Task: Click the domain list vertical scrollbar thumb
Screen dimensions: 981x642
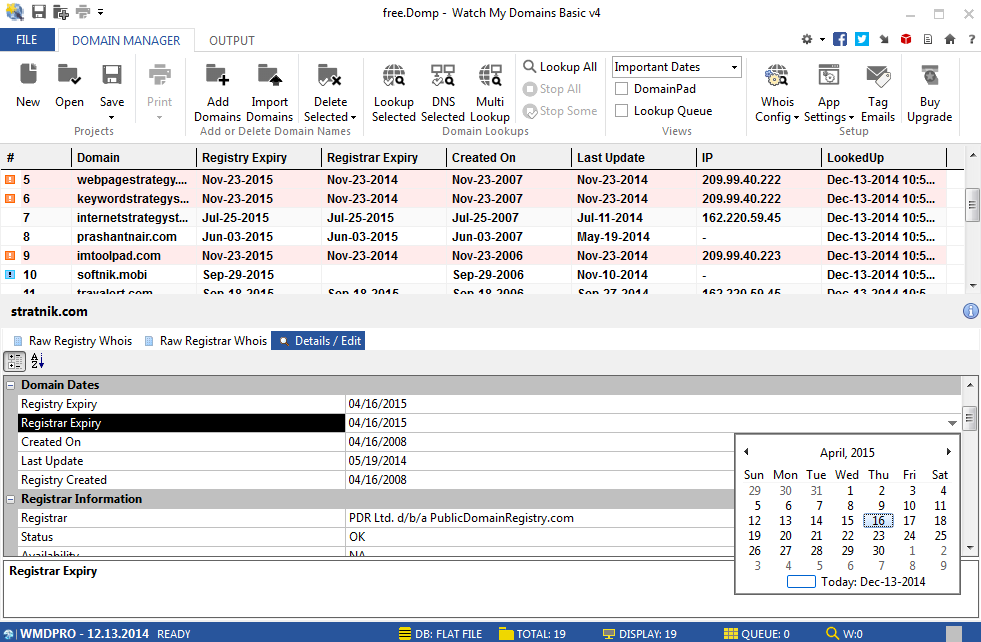Action: tap(972, 205)
